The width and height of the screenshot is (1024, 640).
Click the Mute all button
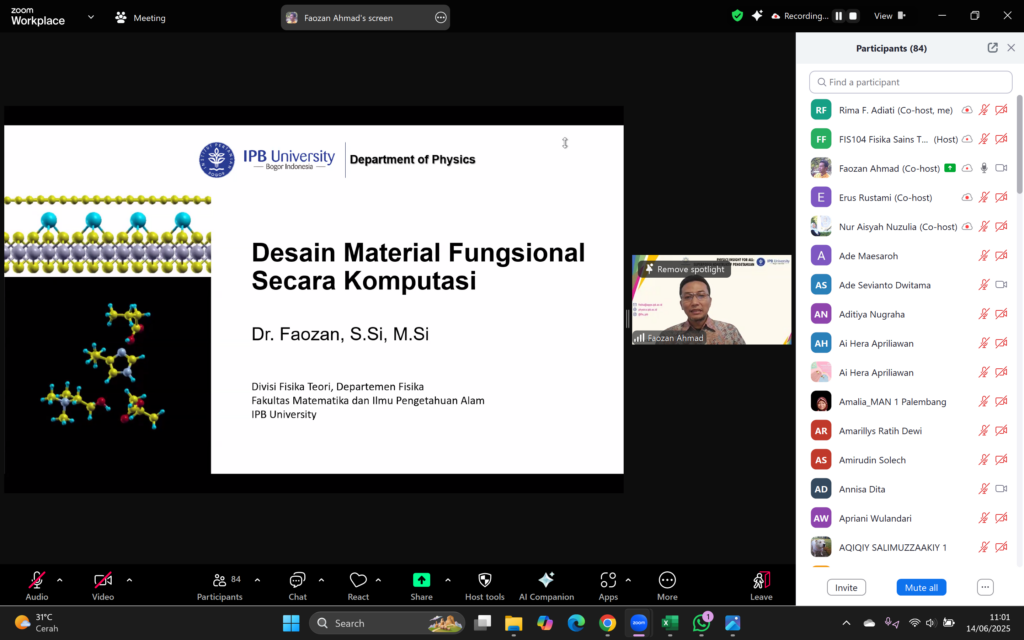tap(921, 587)
